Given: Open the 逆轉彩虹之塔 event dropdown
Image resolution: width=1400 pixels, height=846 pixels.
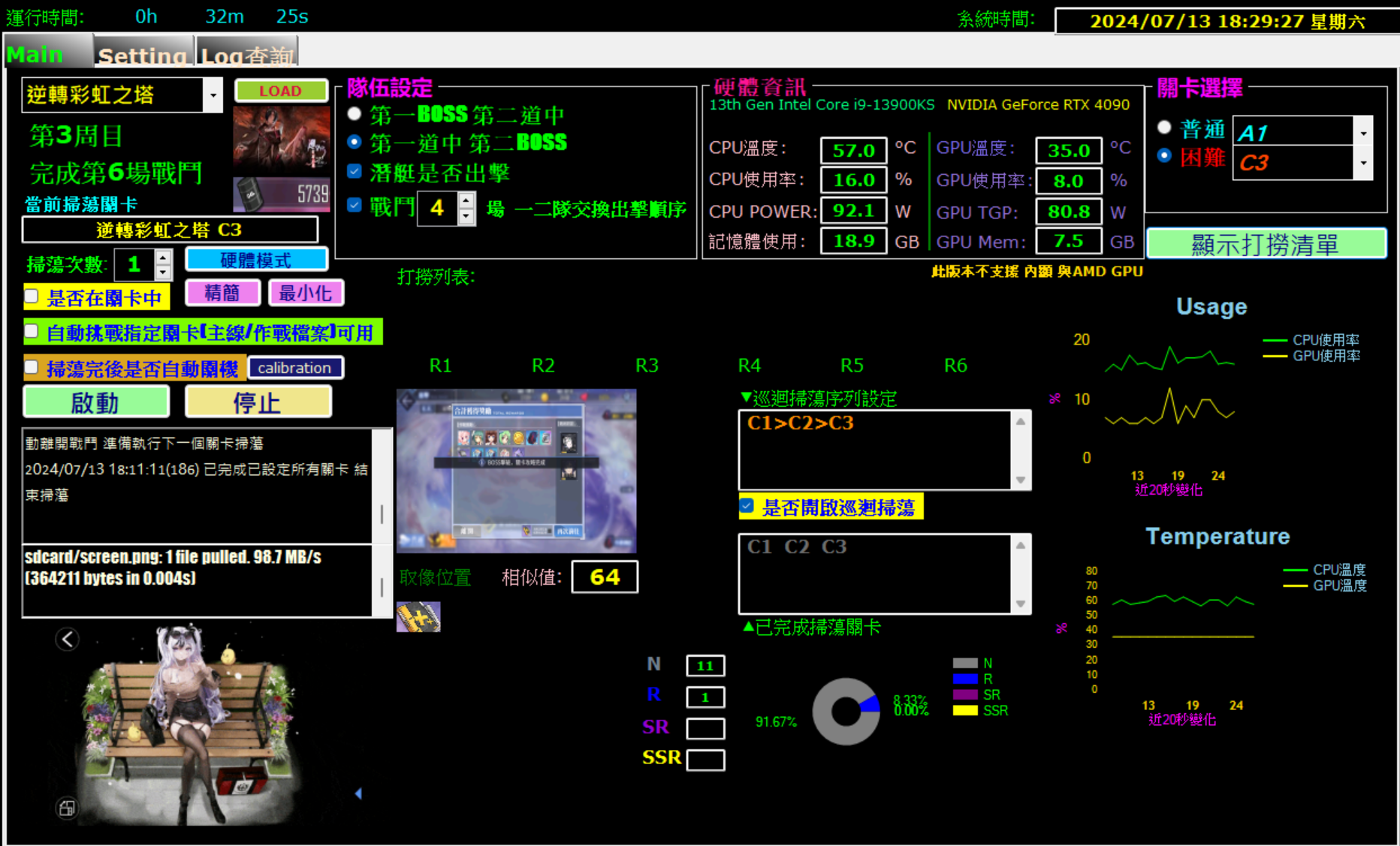Looking at the screenshot, I should click(213, 95).
